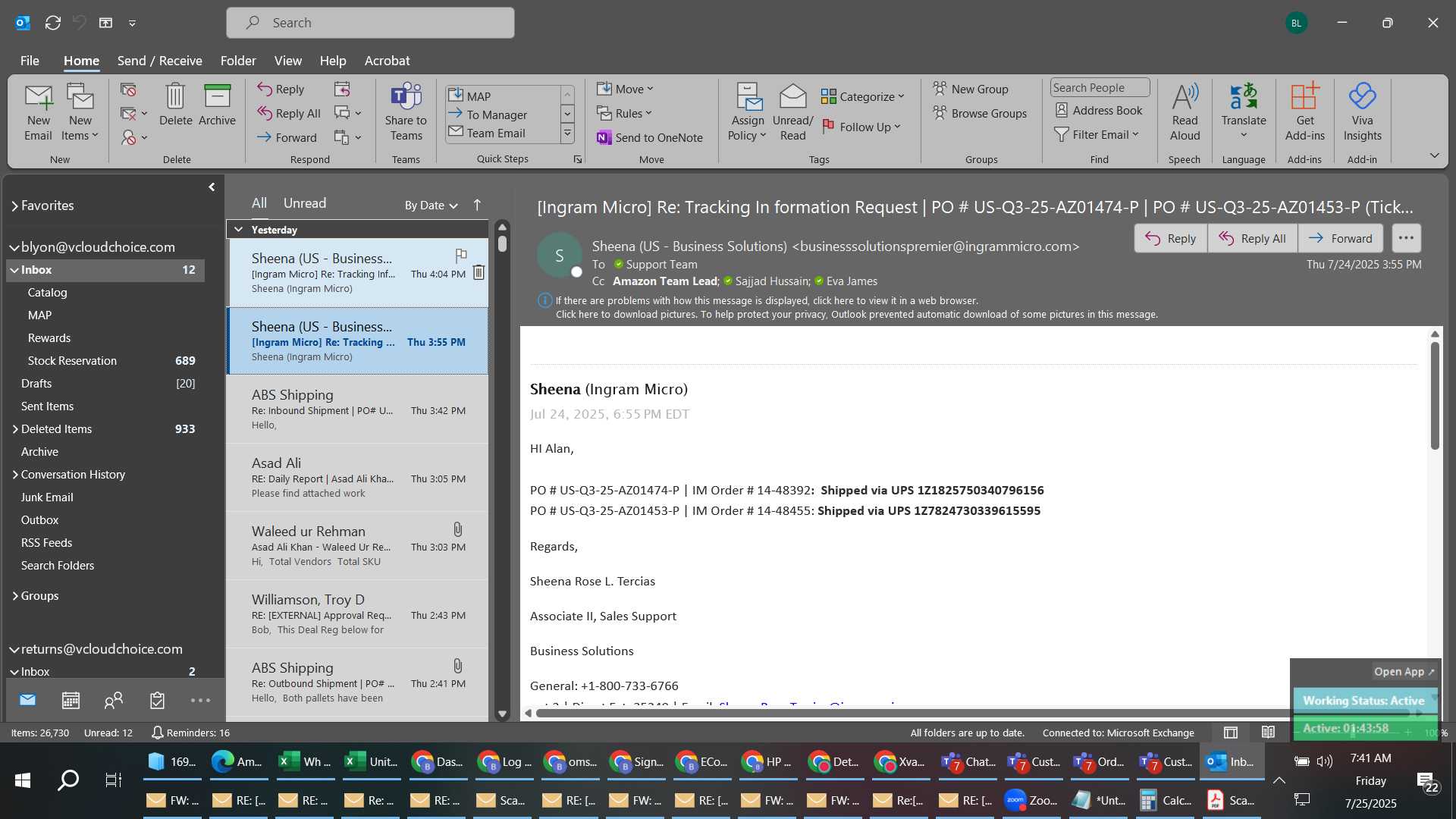1456x819 pixels.
Task: Open Zoom from the taskbar
Action: tap(1031, 800)
